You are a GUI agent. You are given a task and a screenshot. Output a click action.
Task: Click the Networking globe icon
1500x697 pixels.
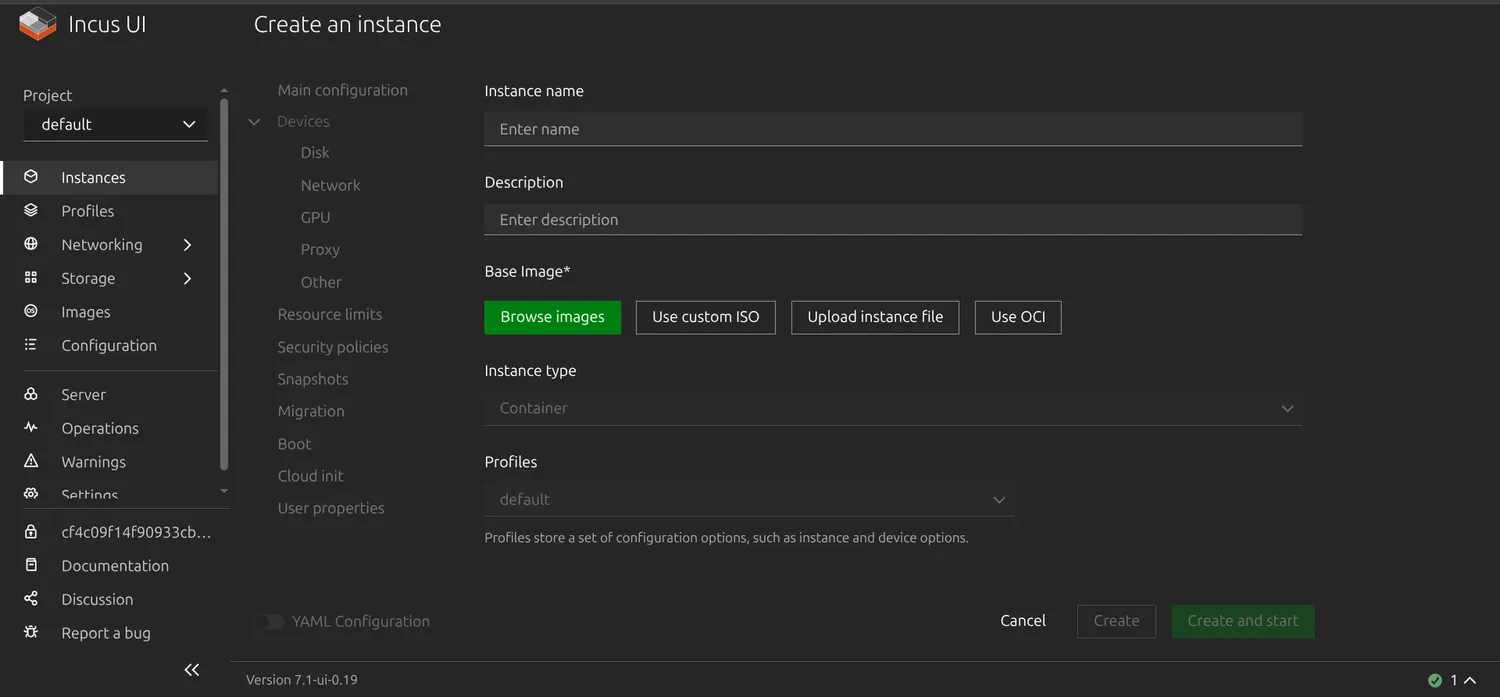point(31,244)
